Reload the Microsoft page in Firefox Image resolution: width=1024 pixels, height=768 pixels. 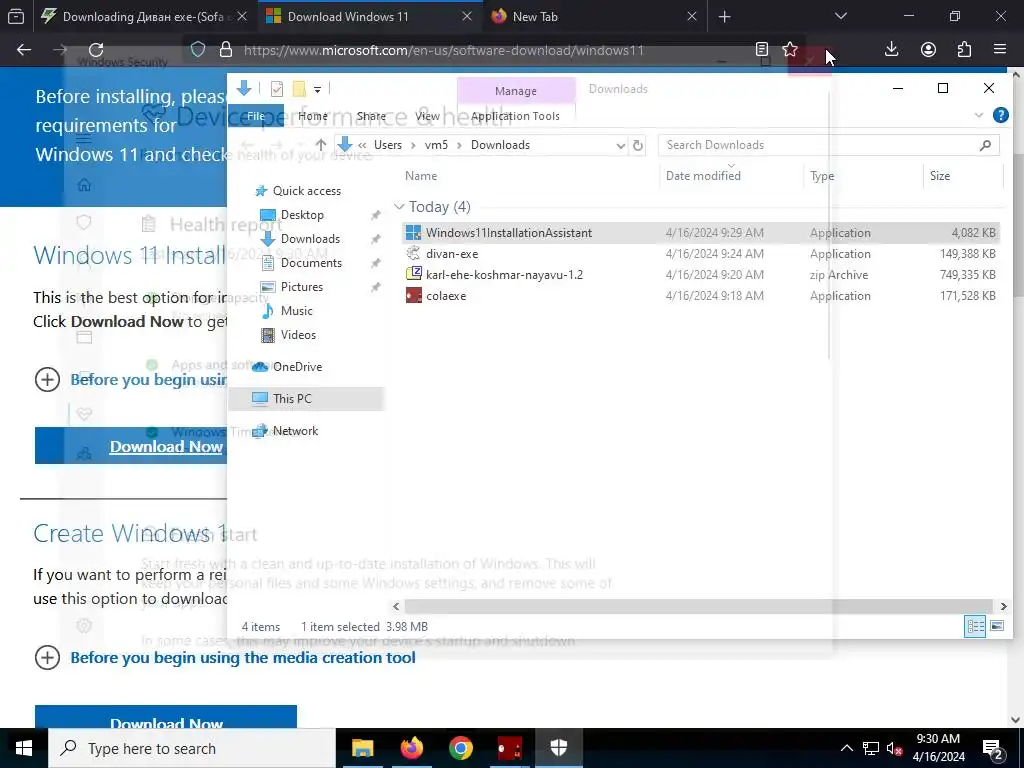pyautogui.click(x=96, y=50)
